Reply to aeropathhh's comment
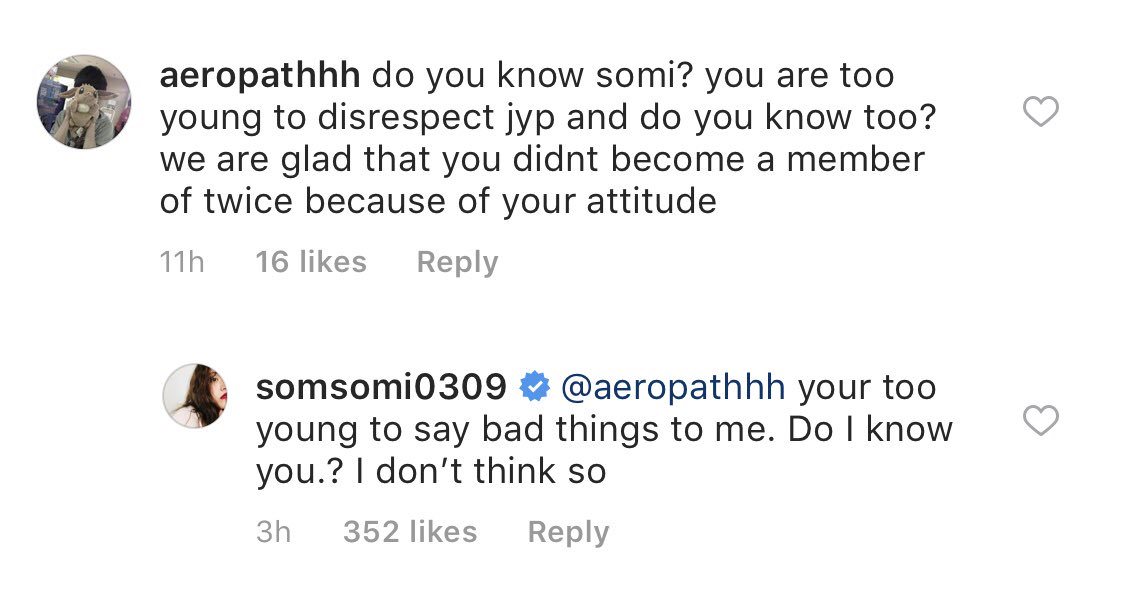The width and height of the screenshot is (1125, 602). coord(456,262)
